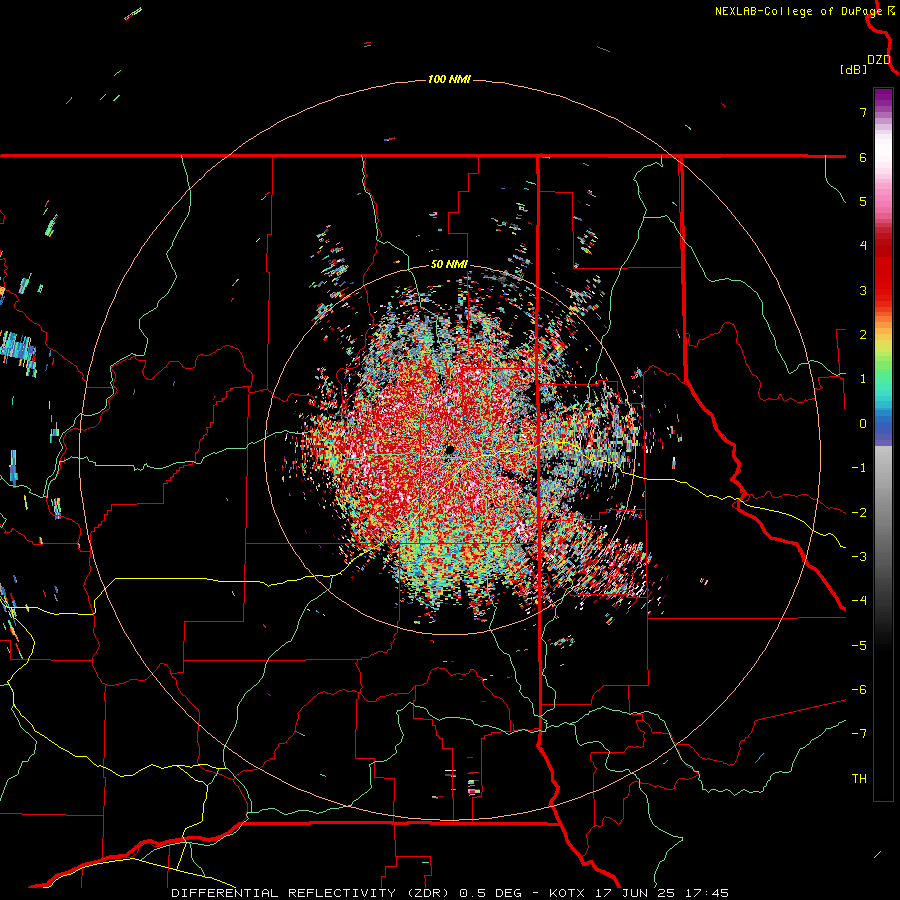Click the -3 value on the color scale
Viewport: 900px width, 900px height.
click(x=859, y=557)
